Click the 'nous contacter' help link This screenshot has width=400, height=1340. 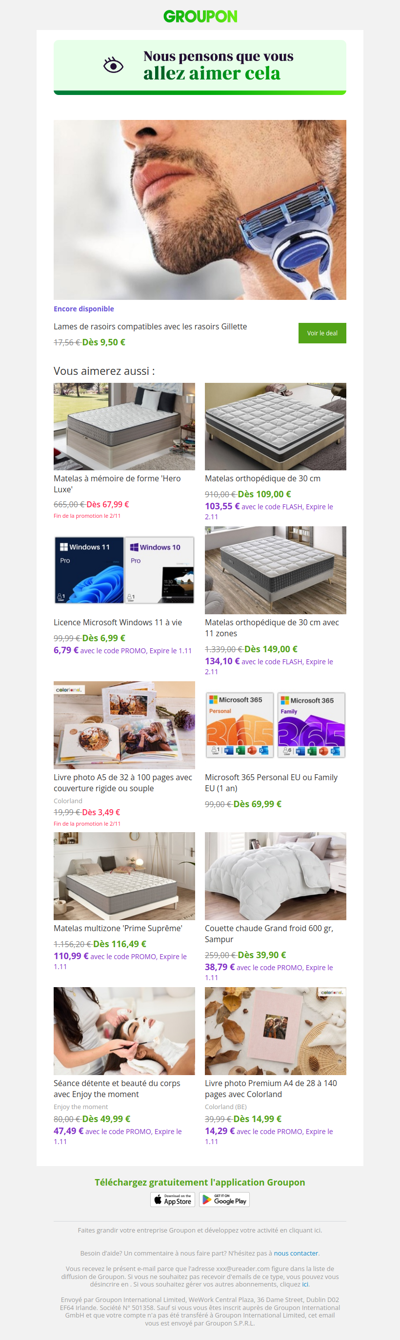click(x=296, y=1252)
